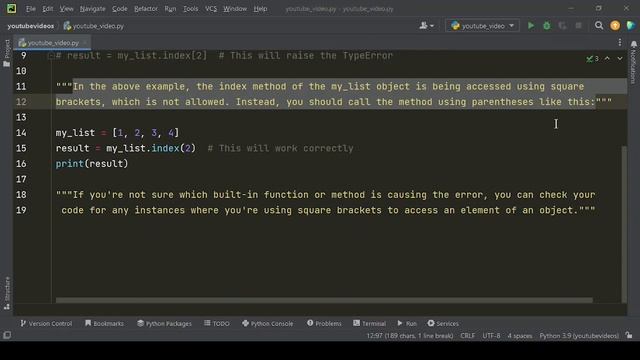Open the Window menu
This screenshot has height=360, width=640.
(235, 9)
